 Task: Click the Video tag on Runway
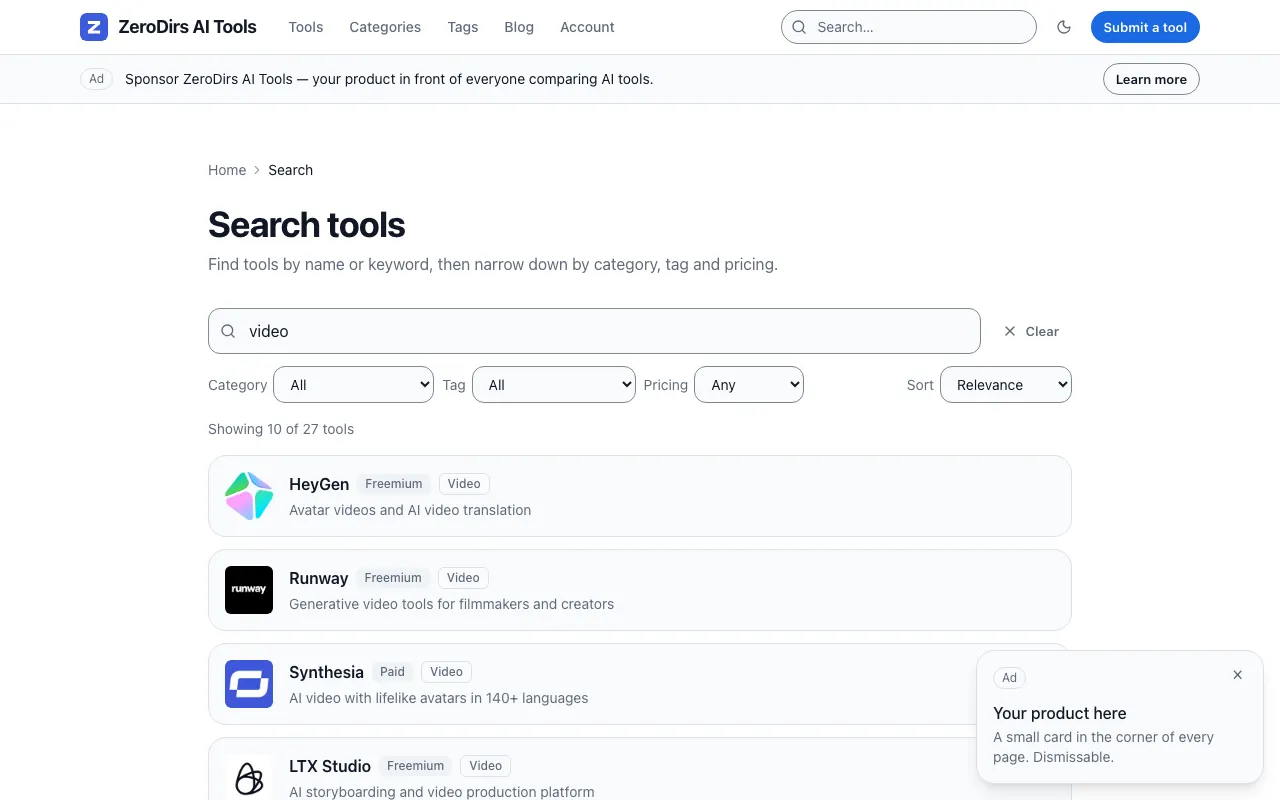463,578
